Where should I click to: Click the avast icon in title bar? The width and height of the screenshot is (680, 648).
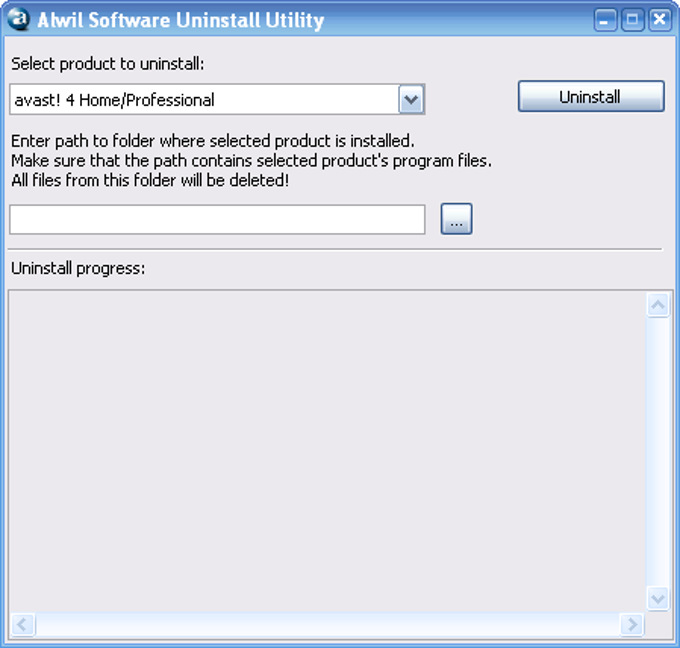point(18,20)
